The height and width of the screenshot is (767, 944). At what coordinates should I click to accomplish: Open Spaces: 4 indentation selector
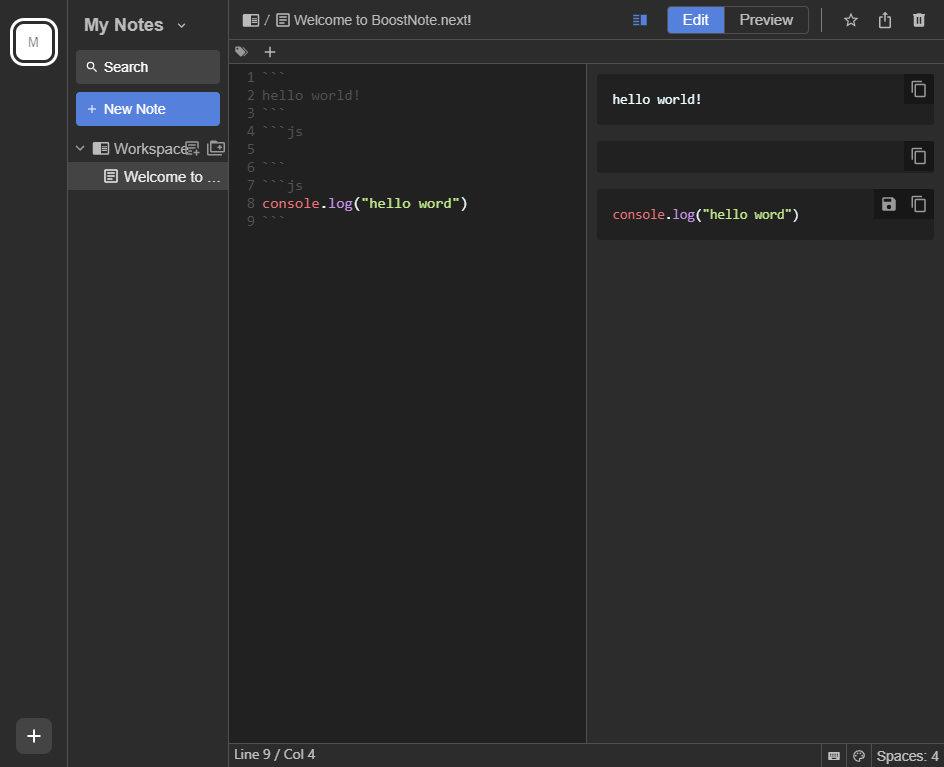[x=907, y=756]
